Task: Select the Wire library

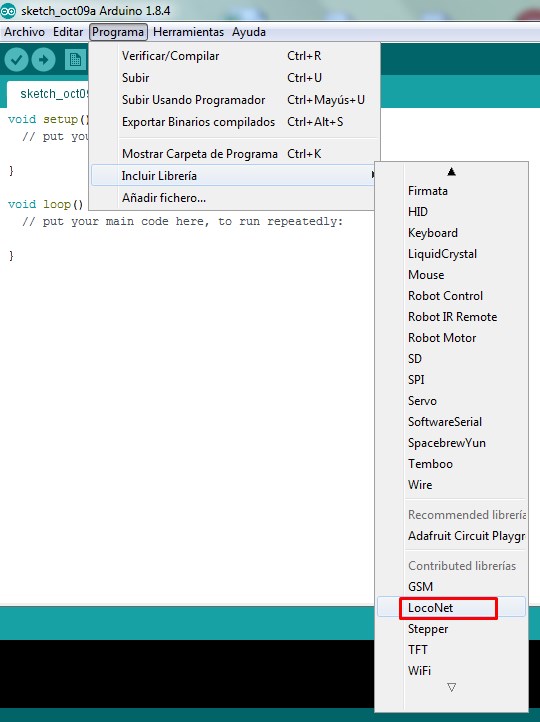Action: point(451,485)
